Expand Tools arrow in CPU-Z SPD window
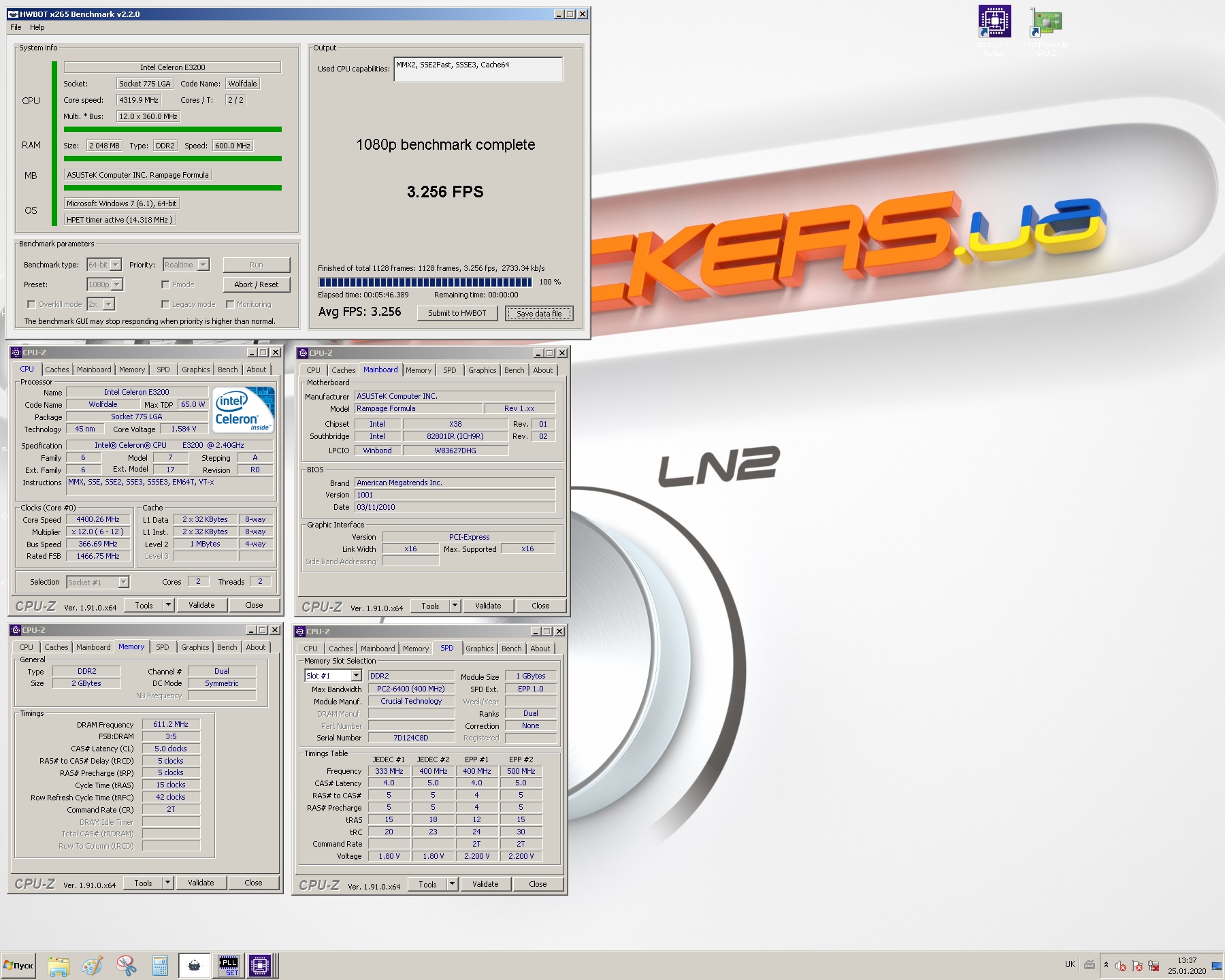The image size is (1225, 980). [x=453, y=884]
